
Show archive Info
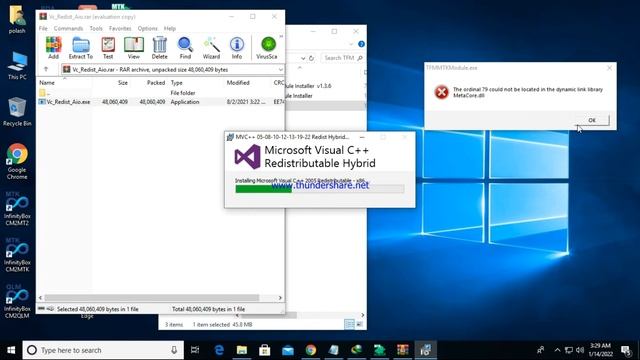point(237,48)
